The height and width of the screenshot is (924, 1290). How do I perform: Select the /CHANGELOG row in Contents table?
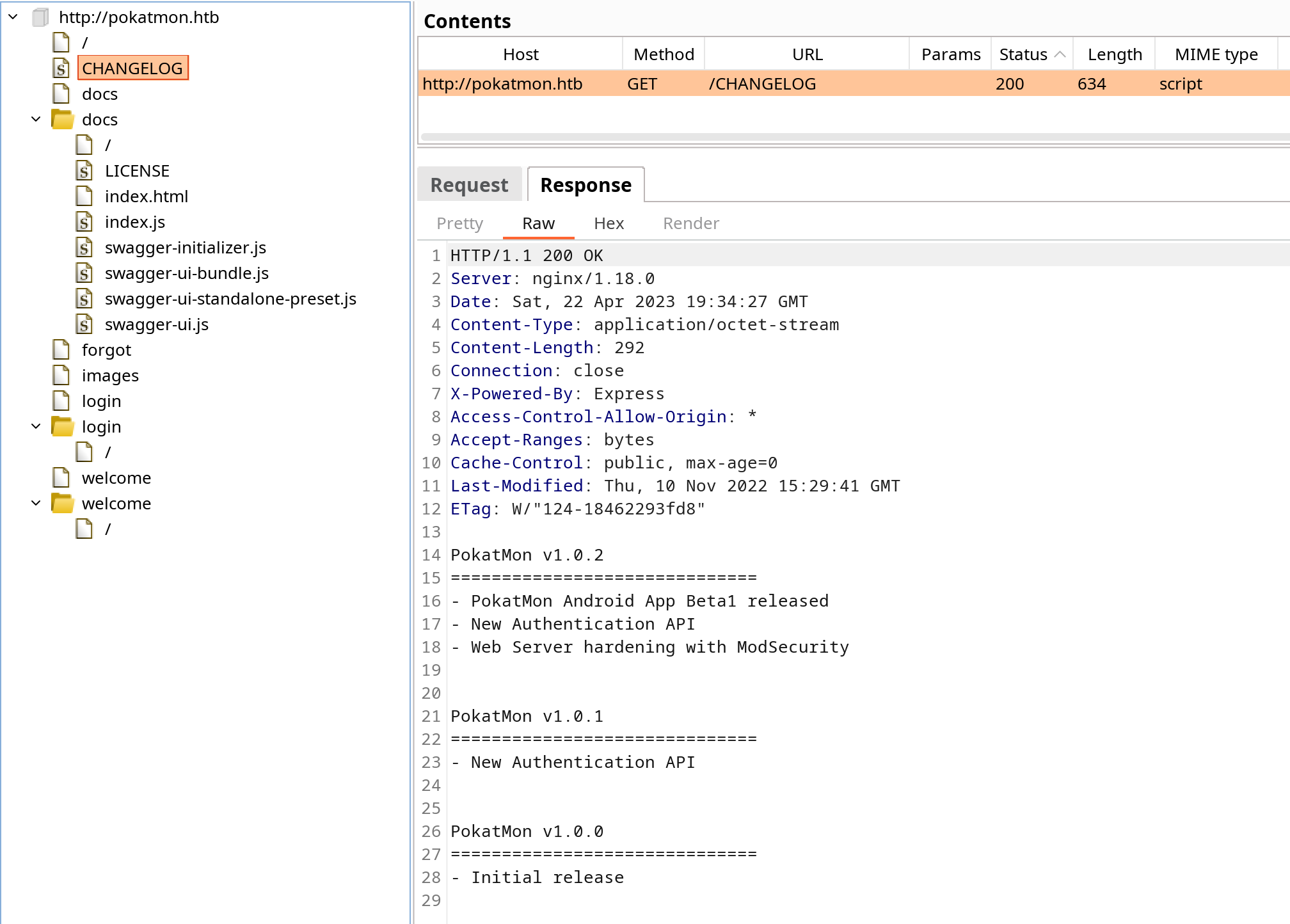(x=854, y=84)
